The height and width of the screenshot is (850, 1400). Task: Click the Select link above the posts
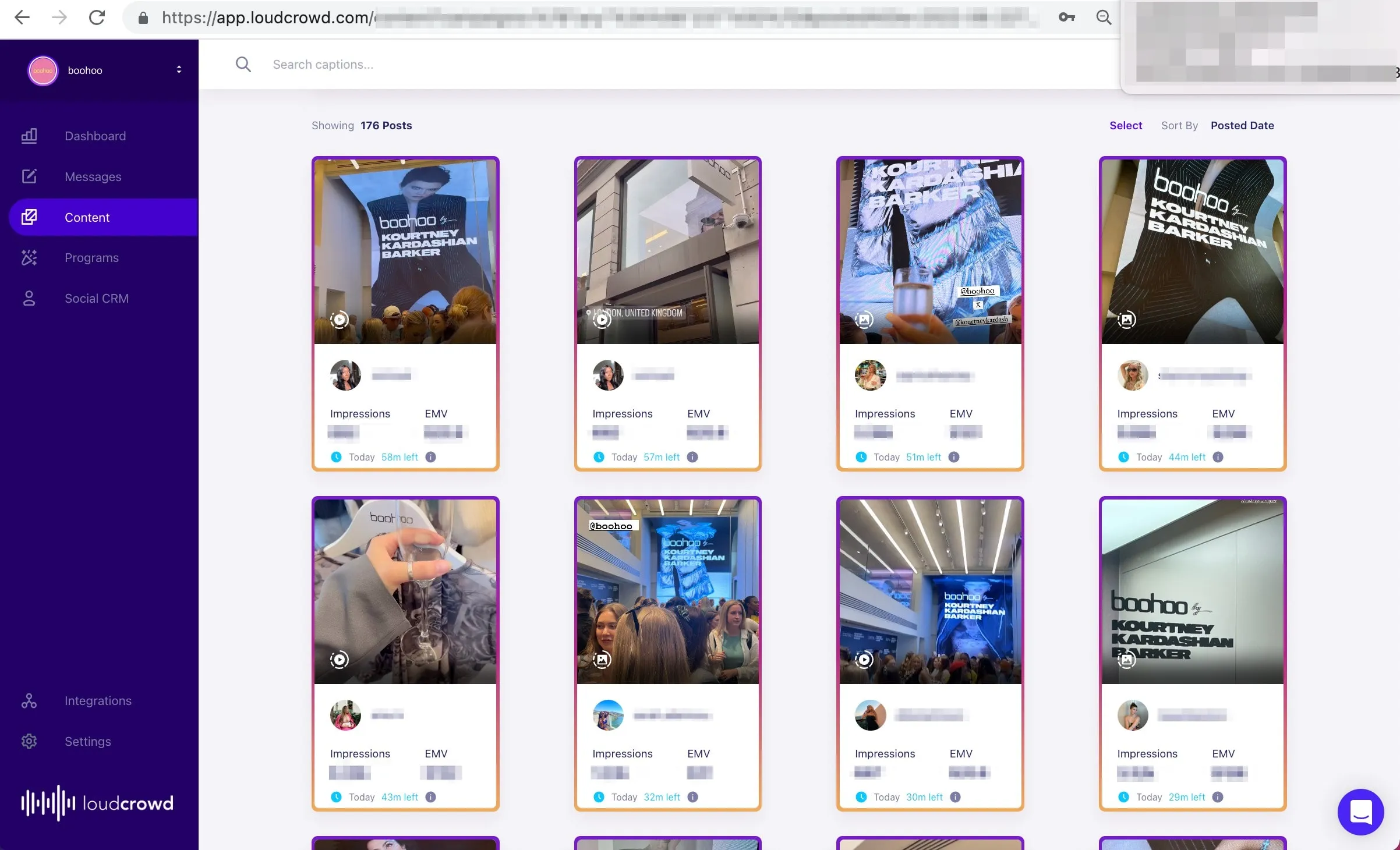click(x=1125, y=126)
